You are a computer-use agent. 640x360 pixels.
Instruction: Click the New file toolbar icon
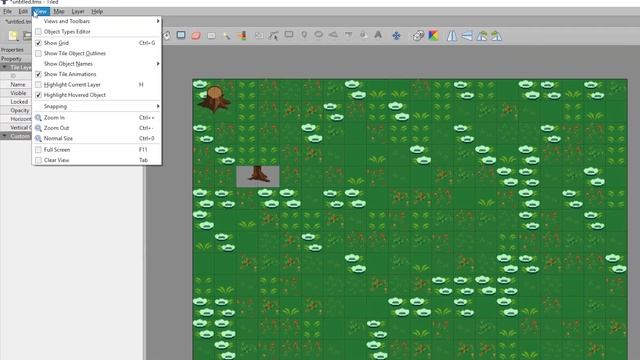(13, 36)
